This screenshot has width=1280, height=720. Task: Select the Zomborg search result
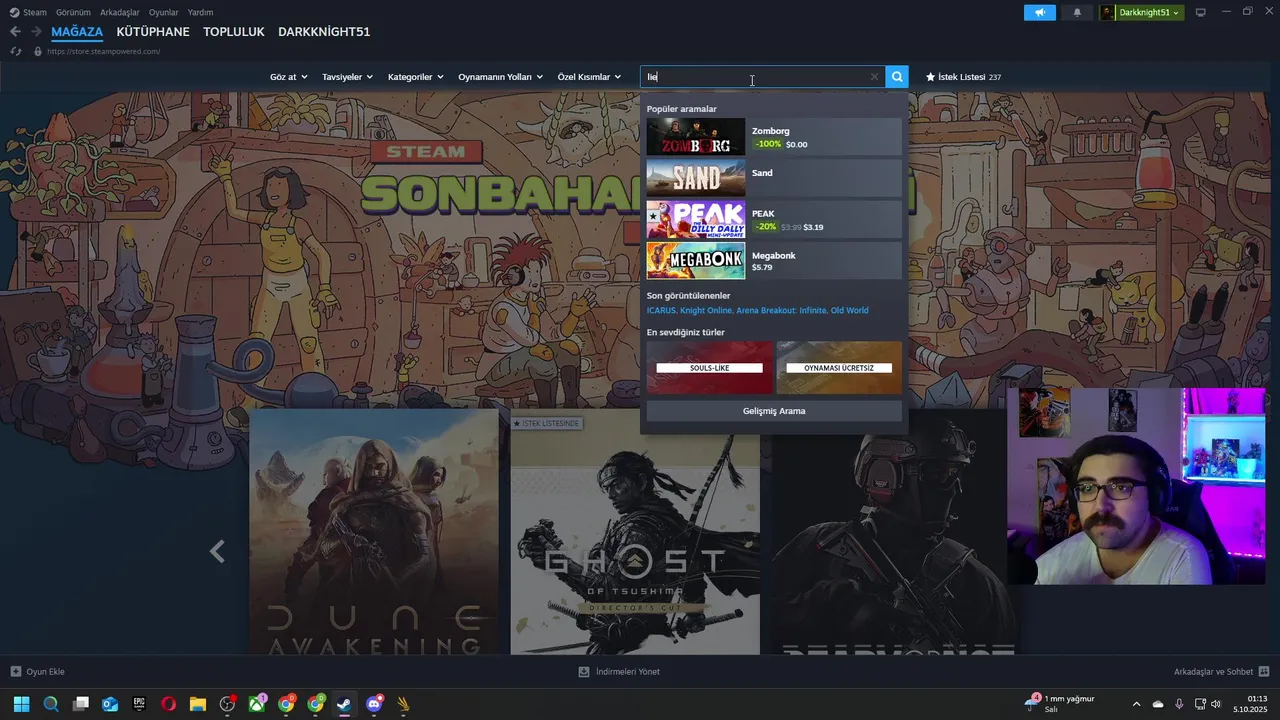click(x=774, y=137)
